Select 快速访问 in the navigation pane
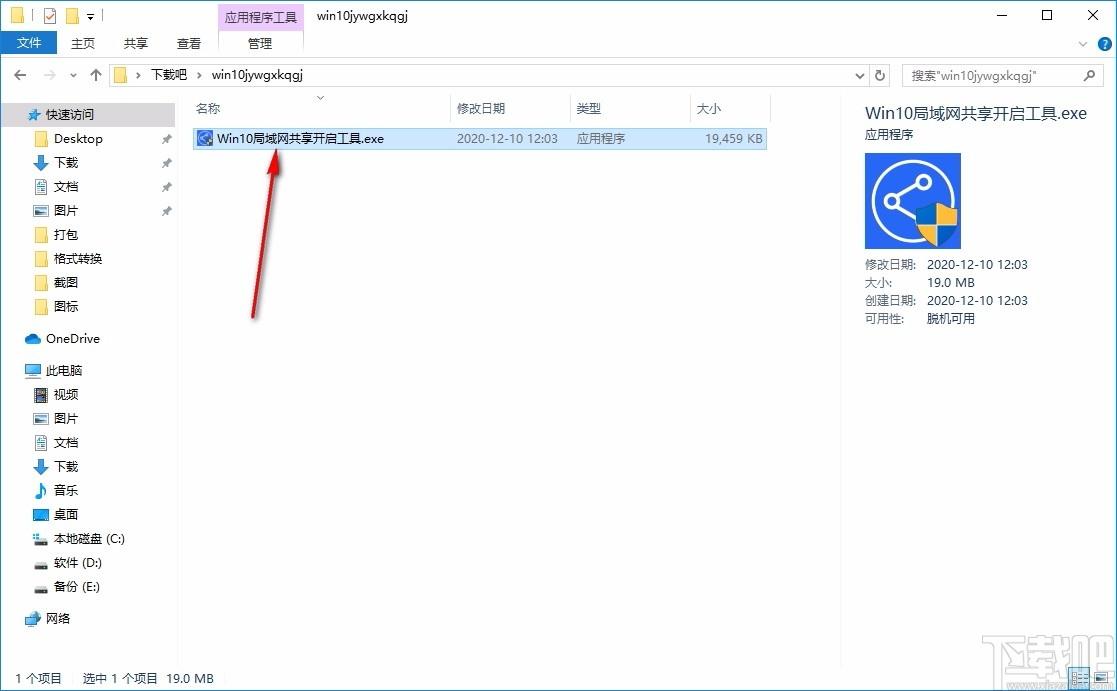This screenshot has height=691, width=1117. 69,114
